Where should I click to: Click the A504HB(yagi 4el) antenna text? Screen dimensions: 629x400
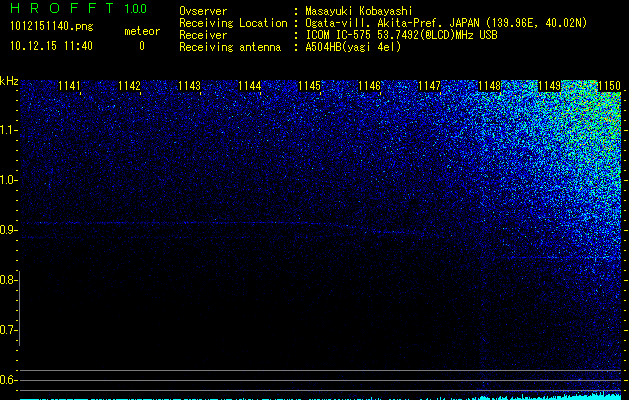pos(353,47)
